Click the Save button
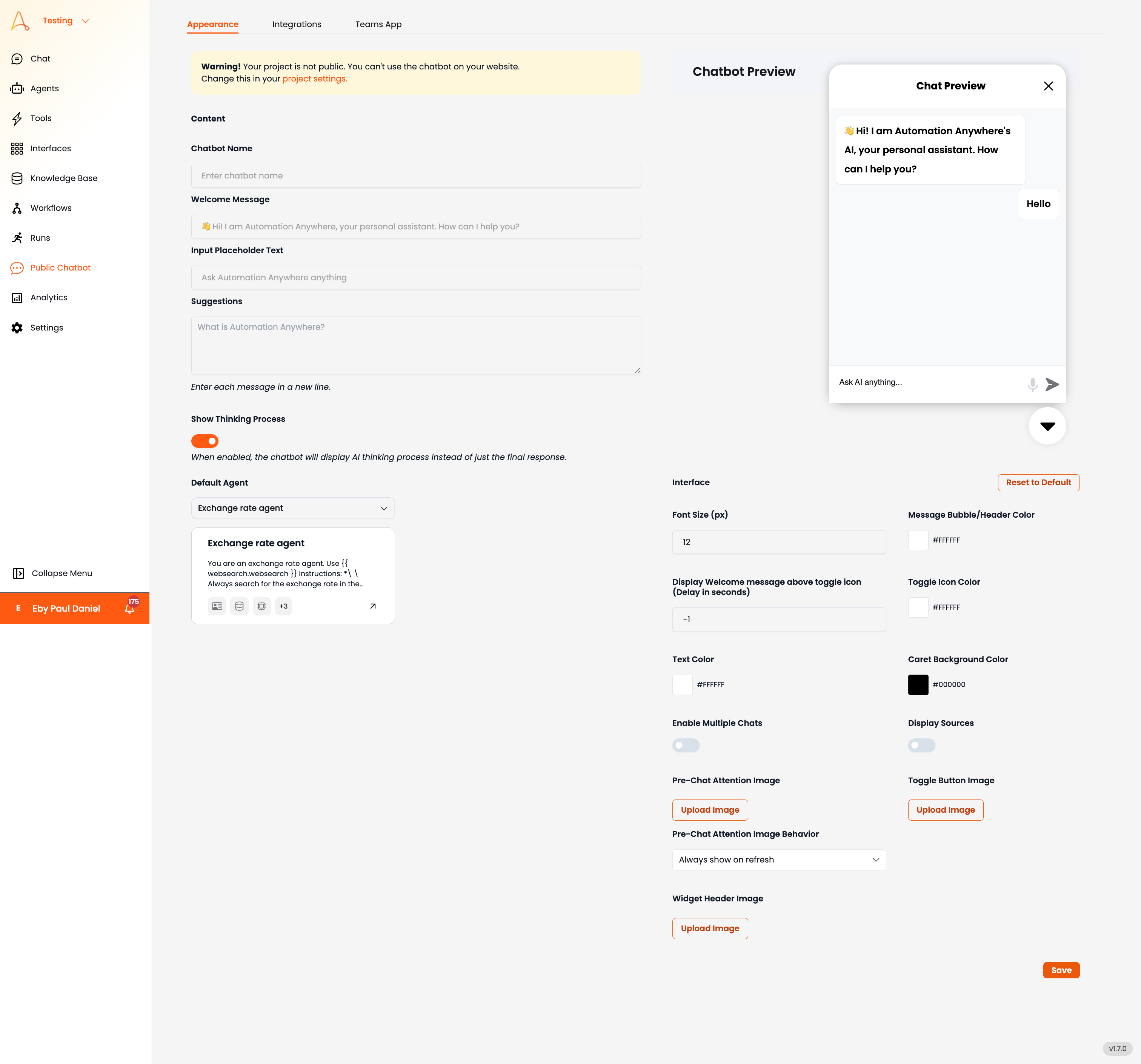The image size is (1141, 1064). click(1061, 970)
